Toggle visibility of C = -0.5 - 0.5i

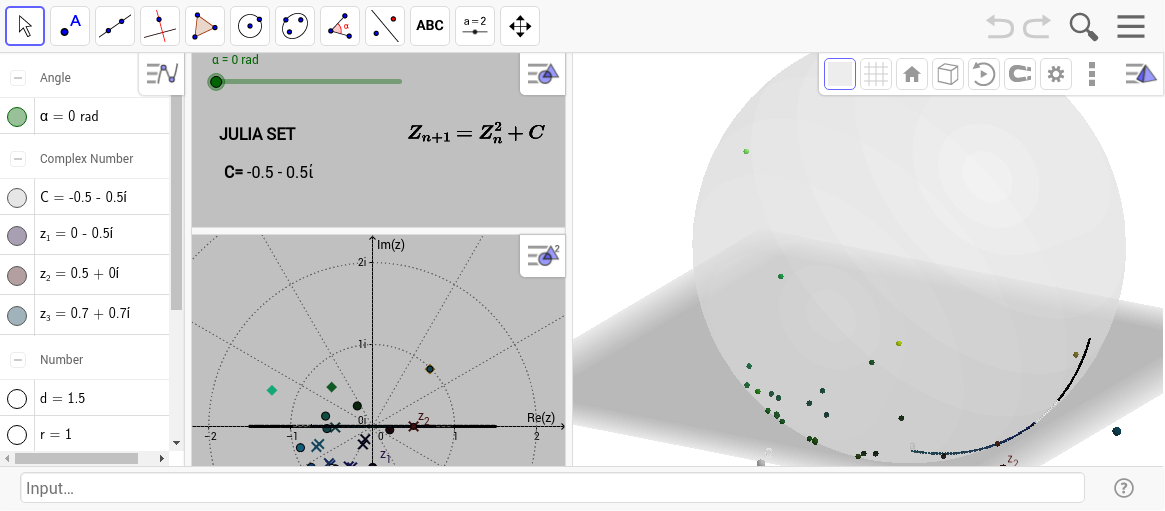[17, 198]
